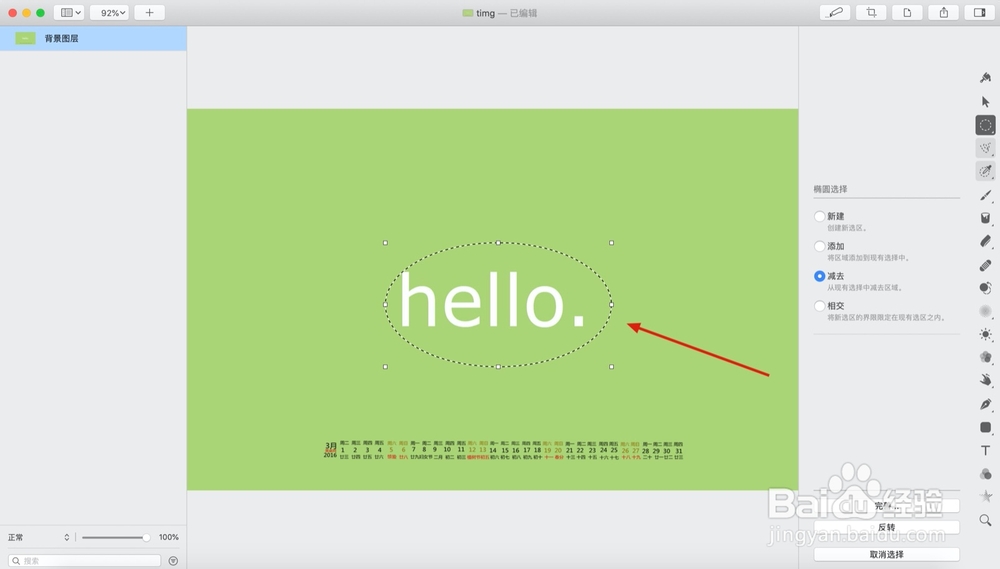Open the layer search filter options
The width and height of the screenshot is (1000, 569).
[173, 561]
